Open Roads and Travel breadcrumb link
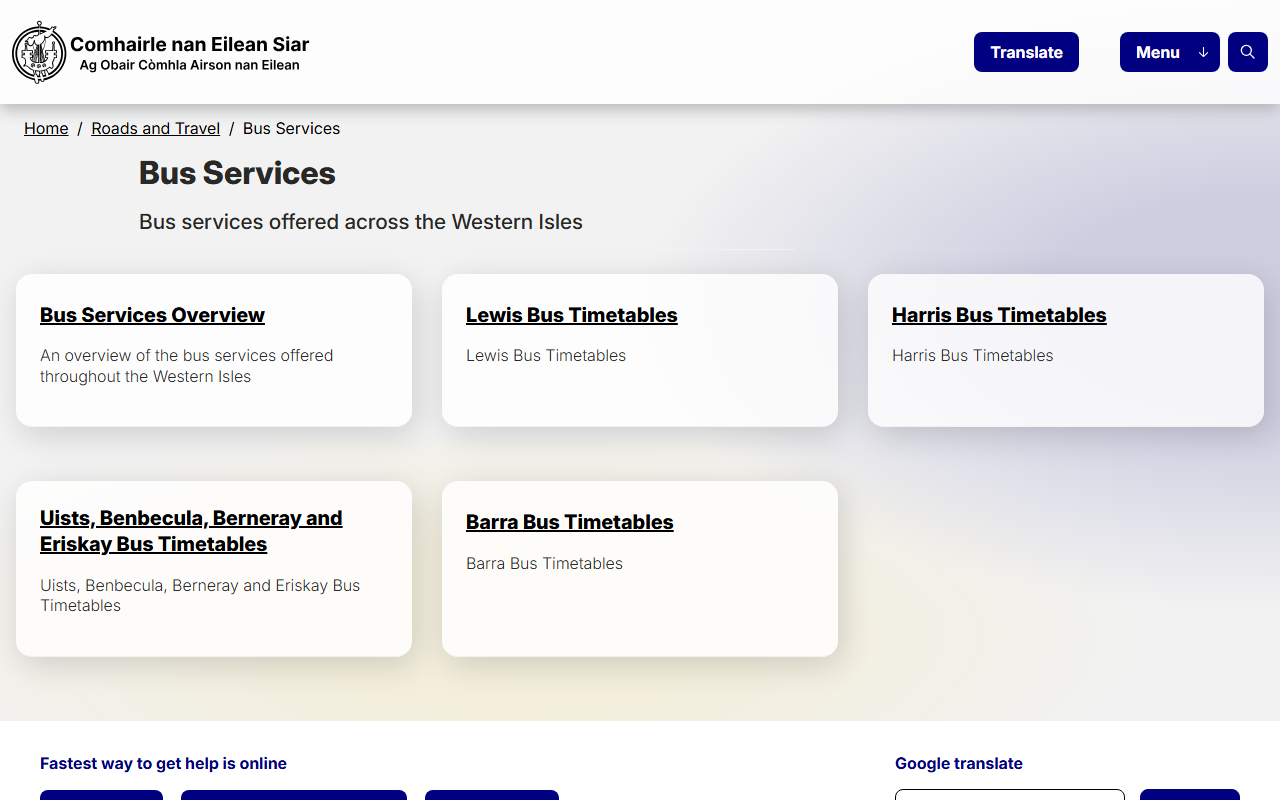 pyautogui.click(x=155, y=128)
